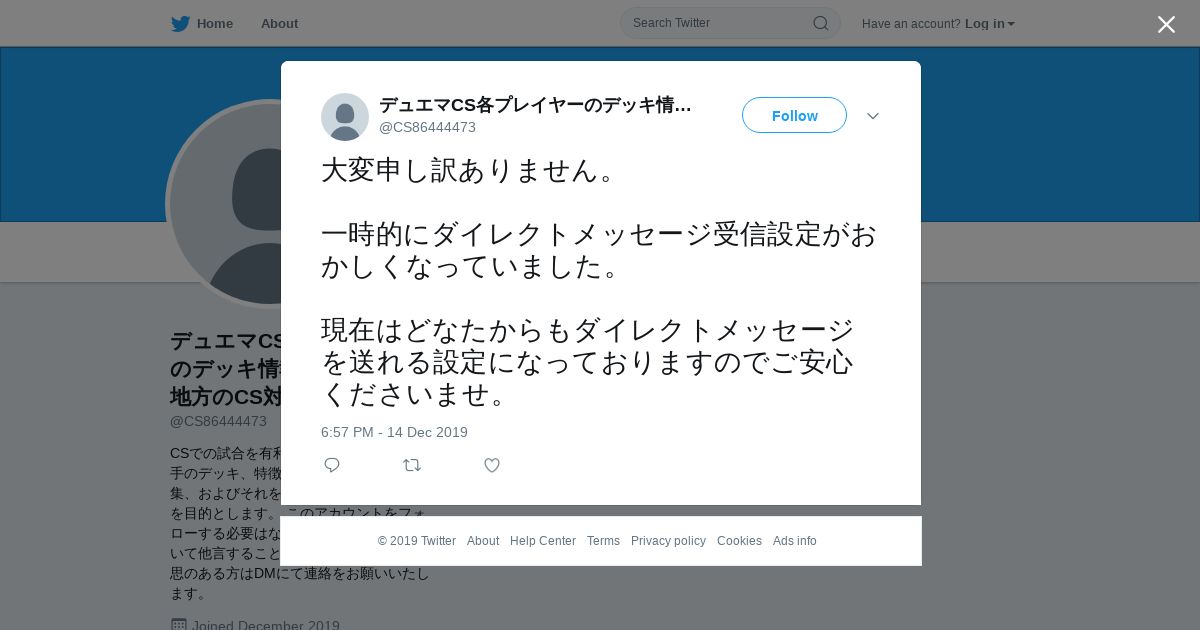This screenshot has width=1200, height=630.
Task: Open the Terms footer link
Action: [603, 541]
